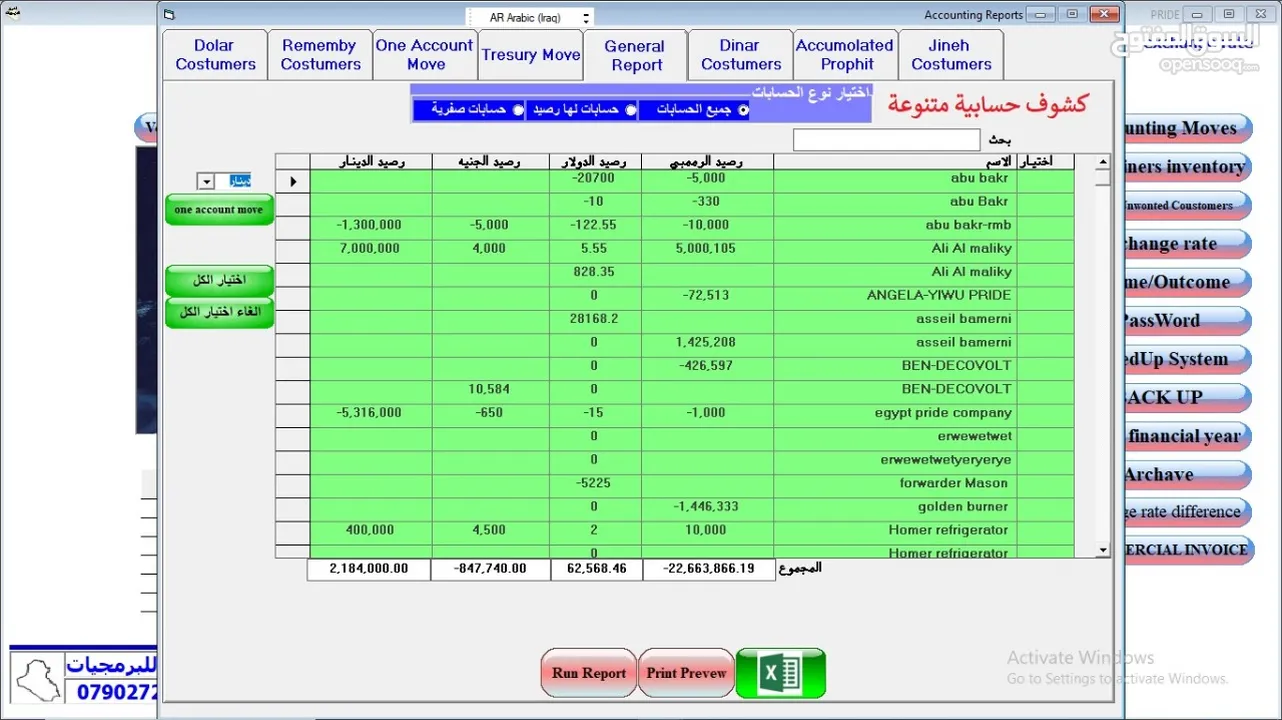Select the egypt pride company row name

[x=943, y=412]
